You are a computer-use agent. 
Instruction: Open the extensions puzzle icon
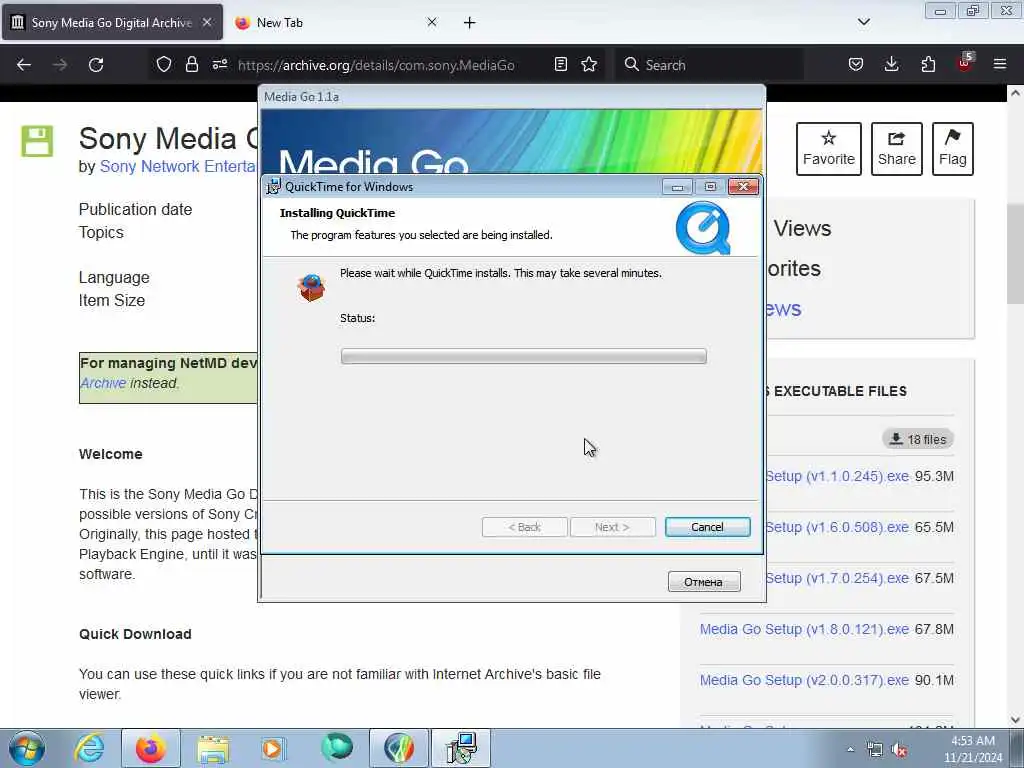click(928, 64)
